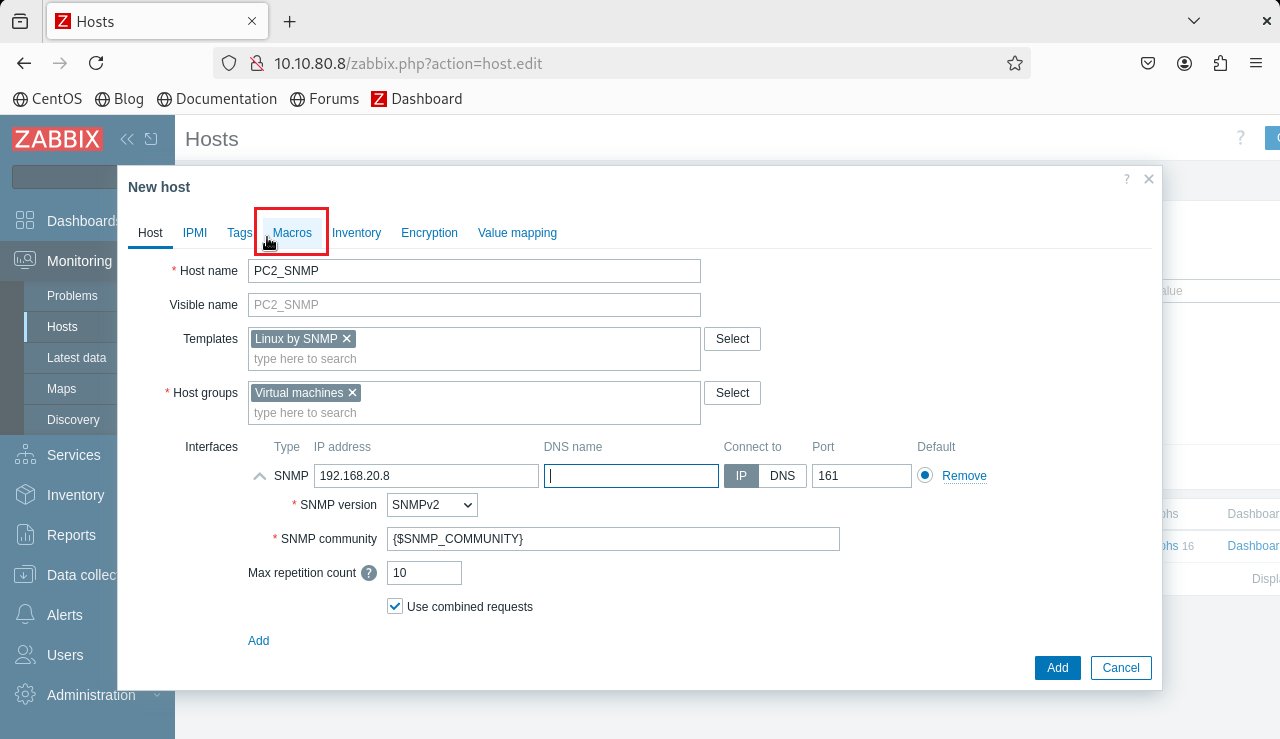Click help icon on Hosts page

pyautogui.click(x=1241, y=138)
